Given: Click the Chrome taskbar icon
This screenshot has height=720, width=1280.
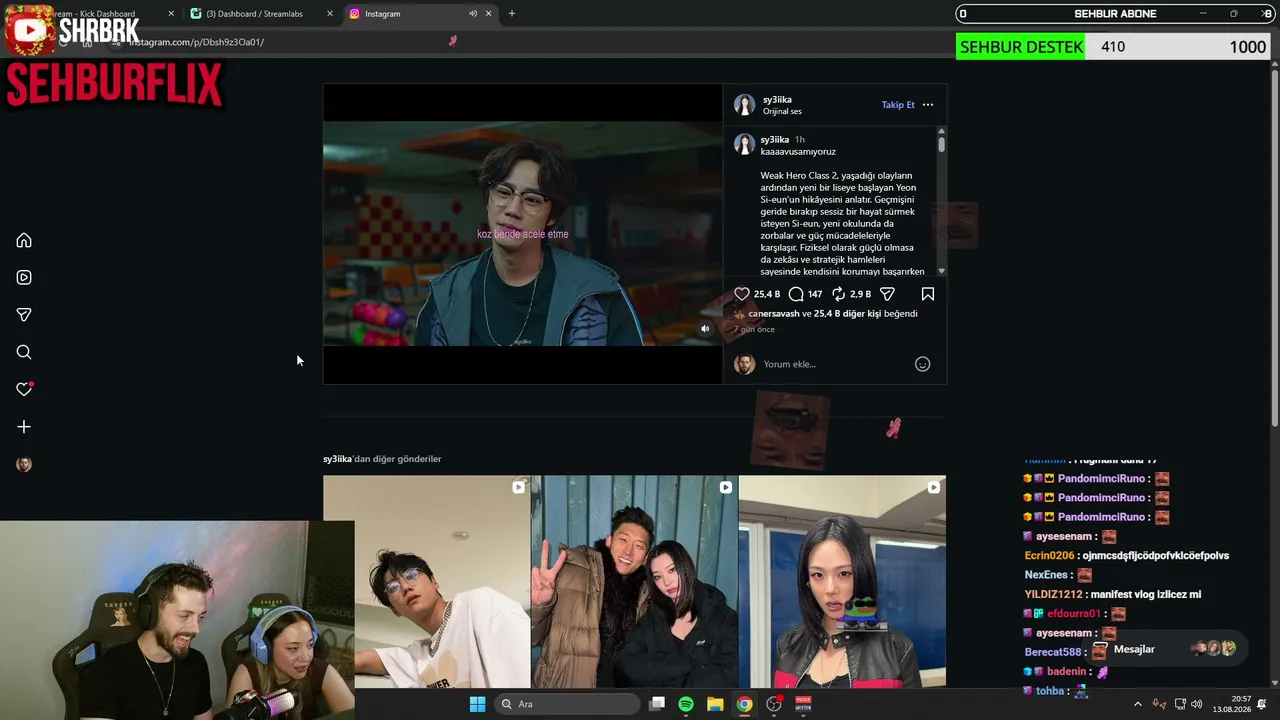Looking at the screenshot, I should coord(744,704).
